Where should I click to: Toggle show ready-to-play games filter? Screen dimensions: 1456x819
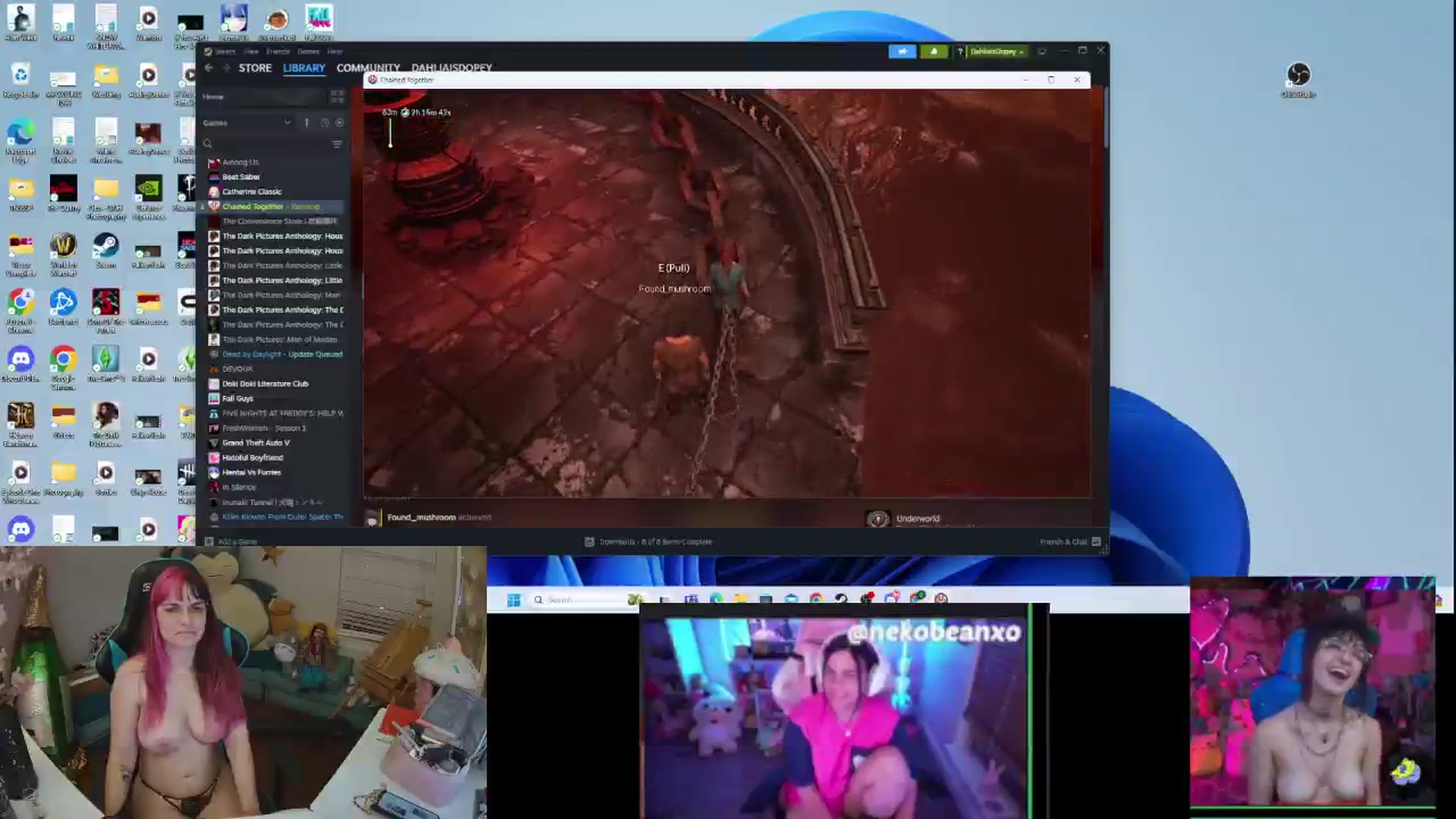pos(340,123)
